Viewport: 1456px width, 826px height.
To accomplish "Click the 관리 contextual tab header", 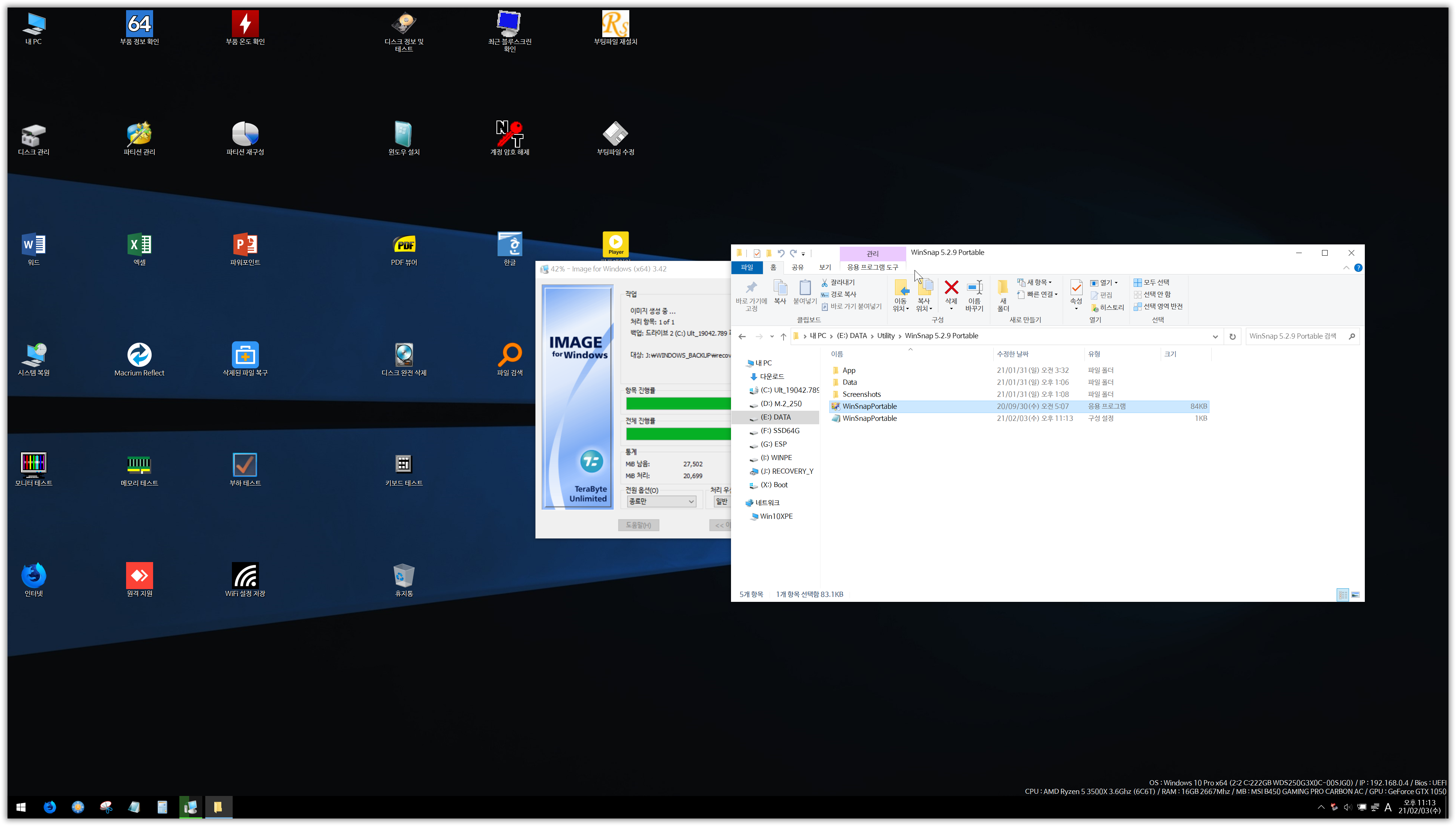I will pyautogui.click(x=872, y=253).
